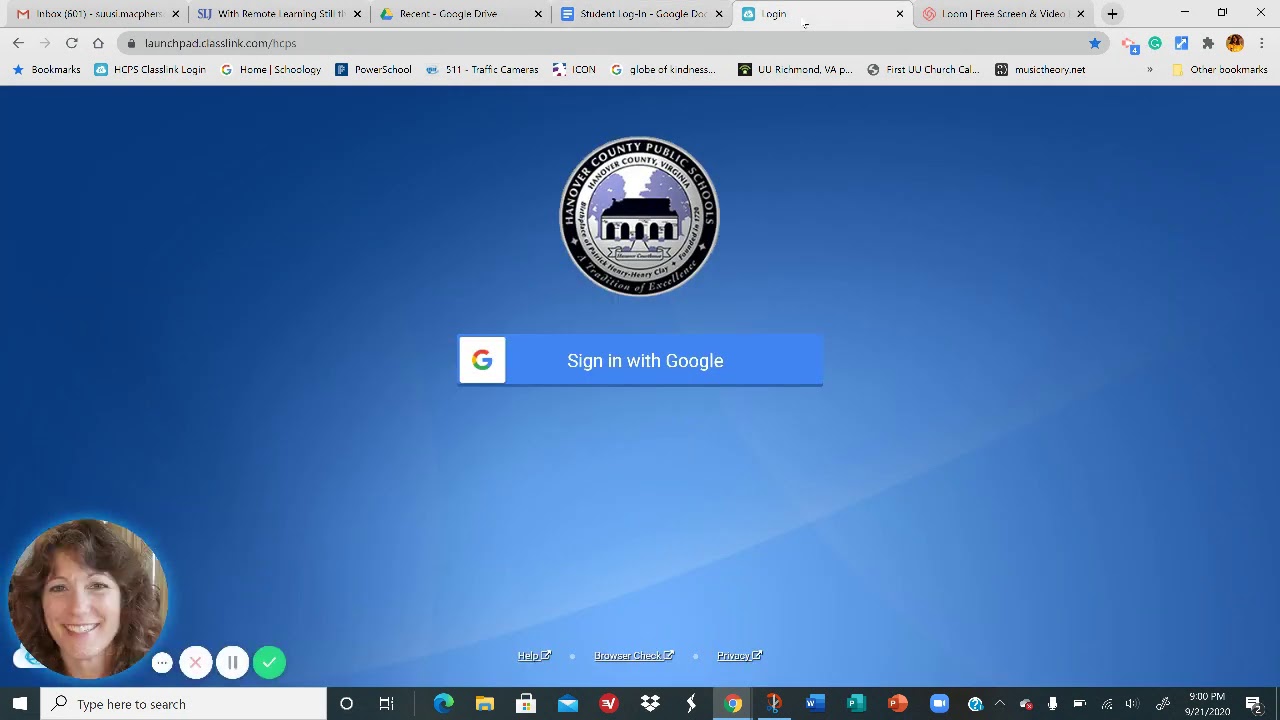Open the Help link
Viewport: 1280px width, 720px height.
(534, 656)
